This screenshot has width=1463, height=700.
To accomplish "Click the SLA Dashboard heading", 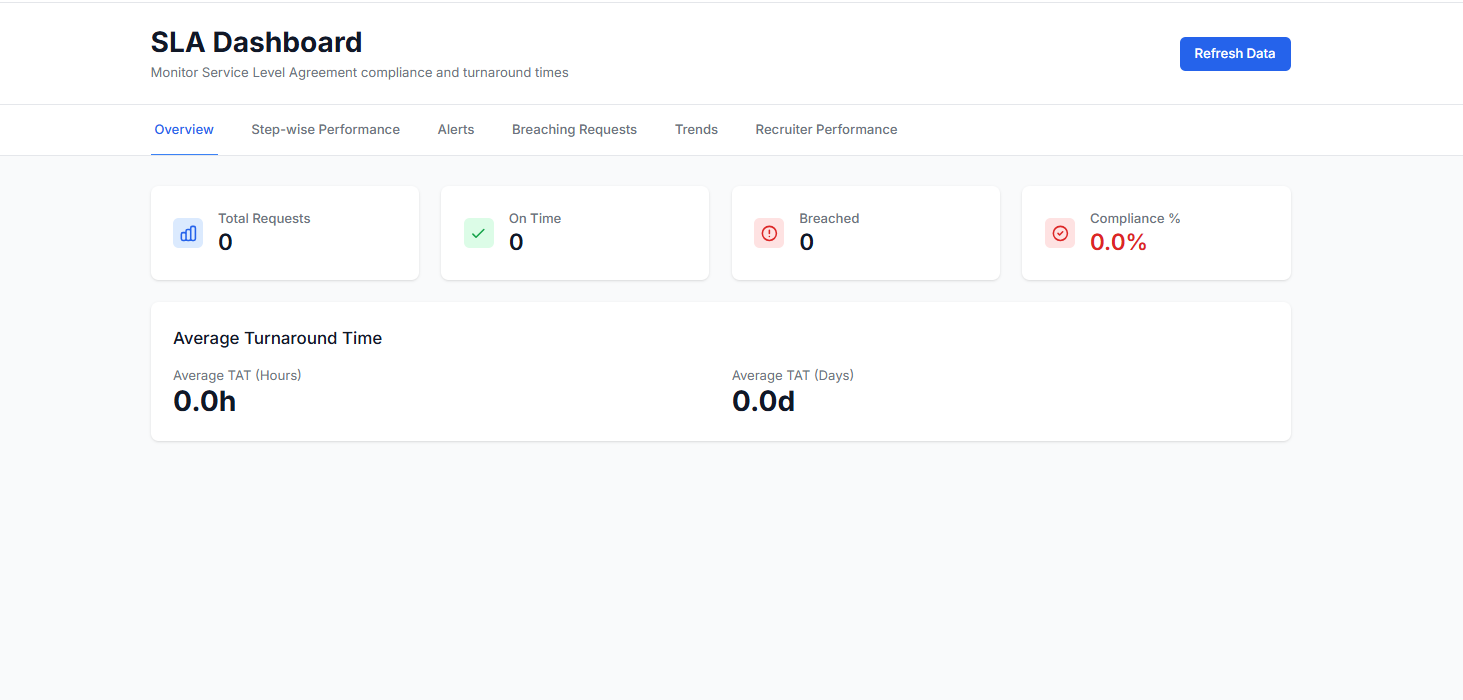I will pos(256,42).
